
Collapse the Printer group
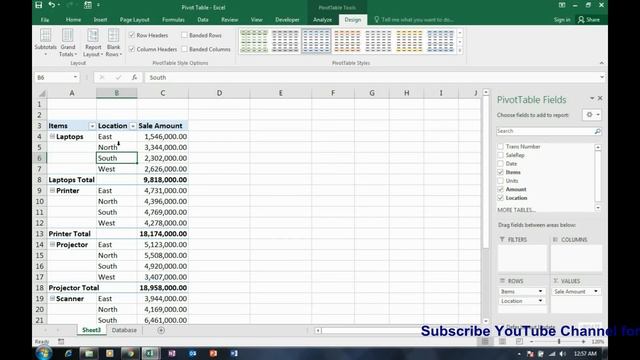pos(52,190)
